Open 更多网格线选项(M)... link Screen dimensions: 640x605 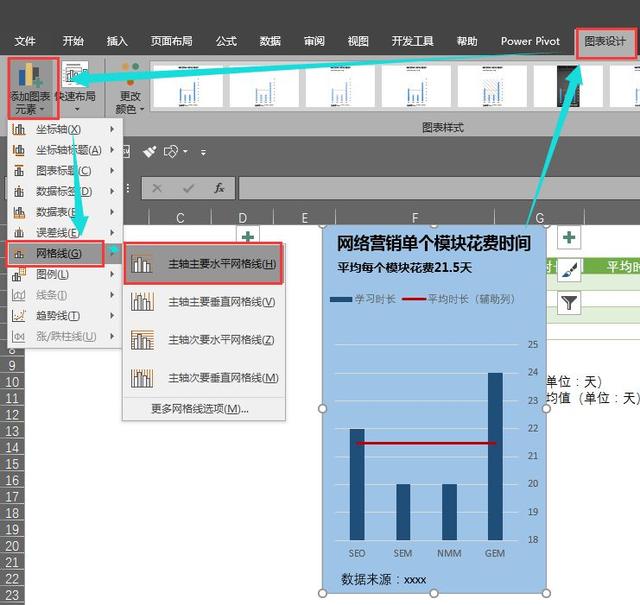click(x=200, y=409)
